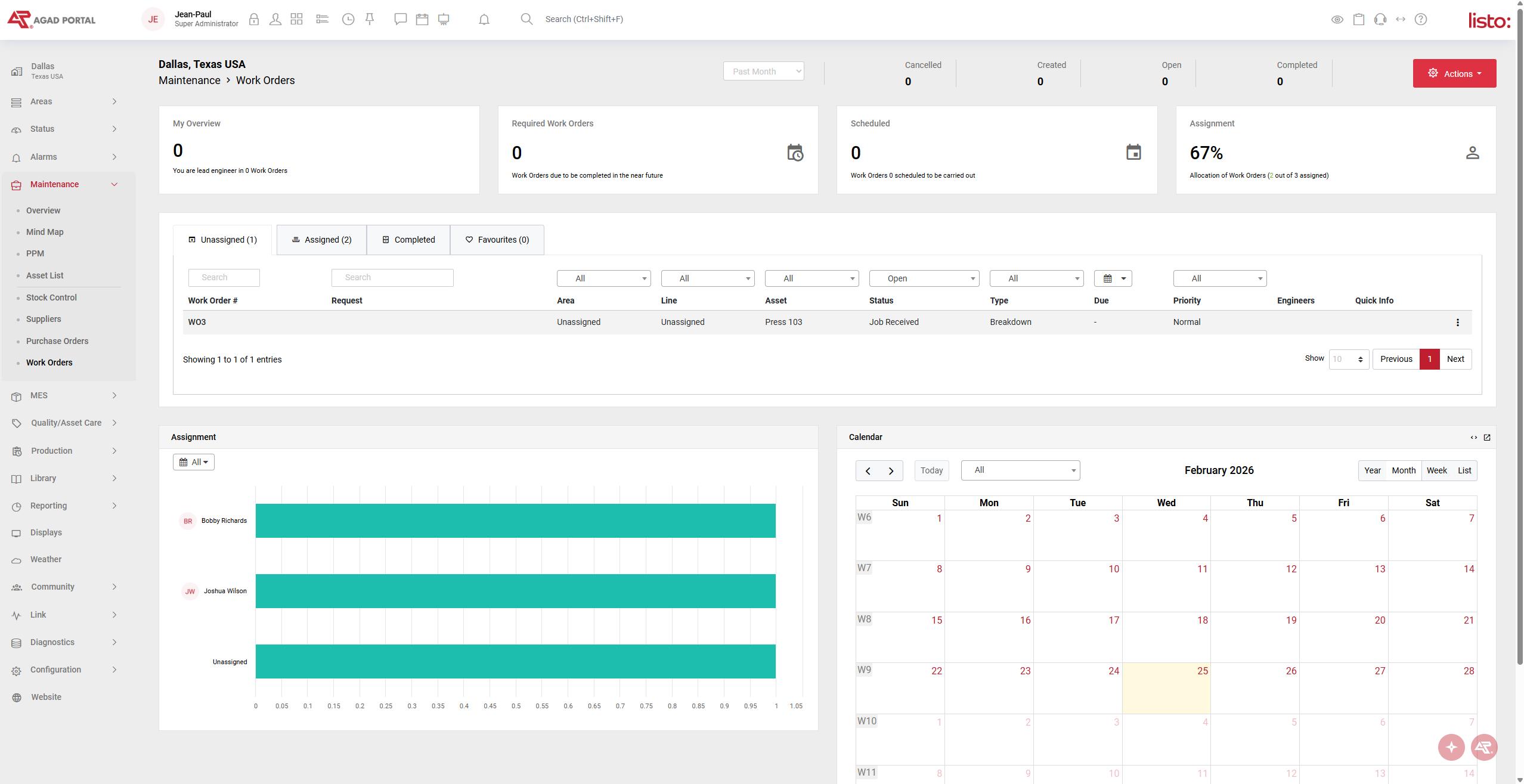Open calendar in external window icon
The width and height of the screenshot is (1524, 784).
point(1487,438)
